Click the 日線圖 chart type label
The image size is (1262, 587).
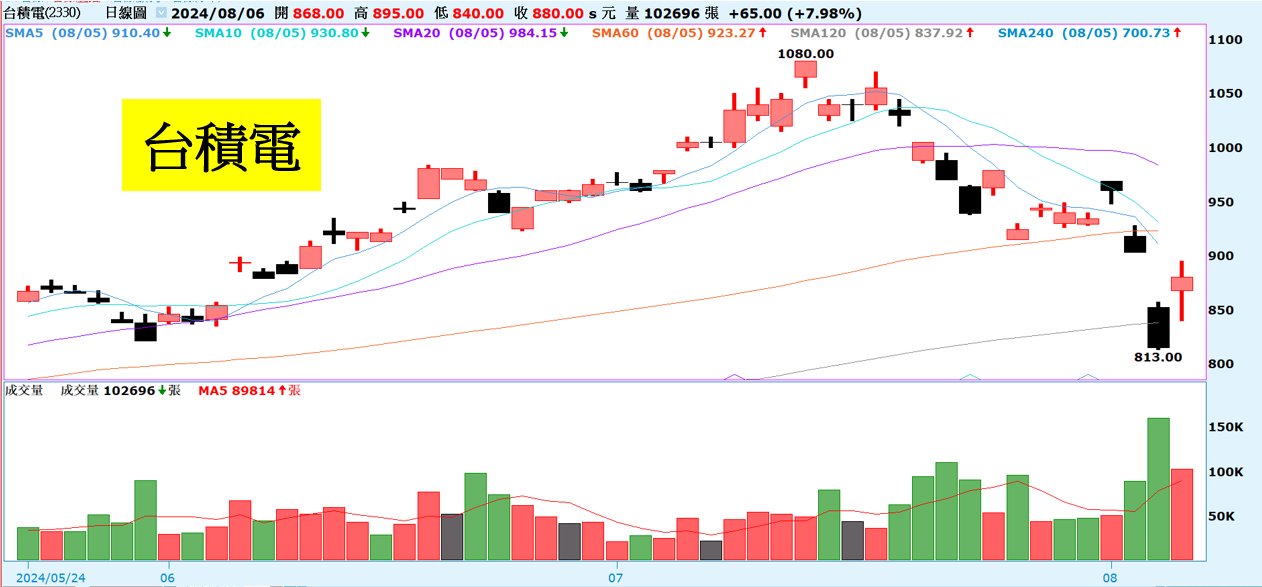(x=125, y=13)
